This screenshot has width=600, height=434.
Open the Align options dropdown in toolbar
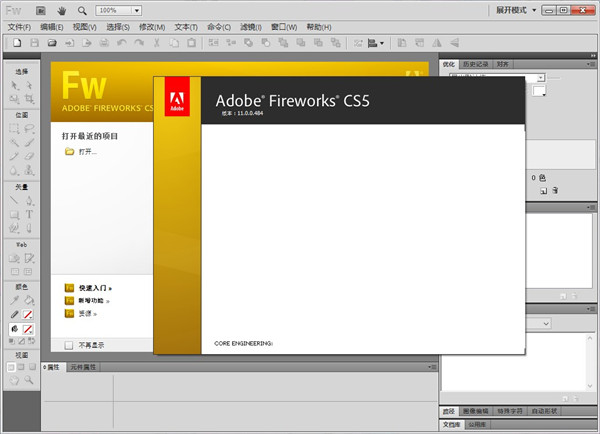click(375, 43)
